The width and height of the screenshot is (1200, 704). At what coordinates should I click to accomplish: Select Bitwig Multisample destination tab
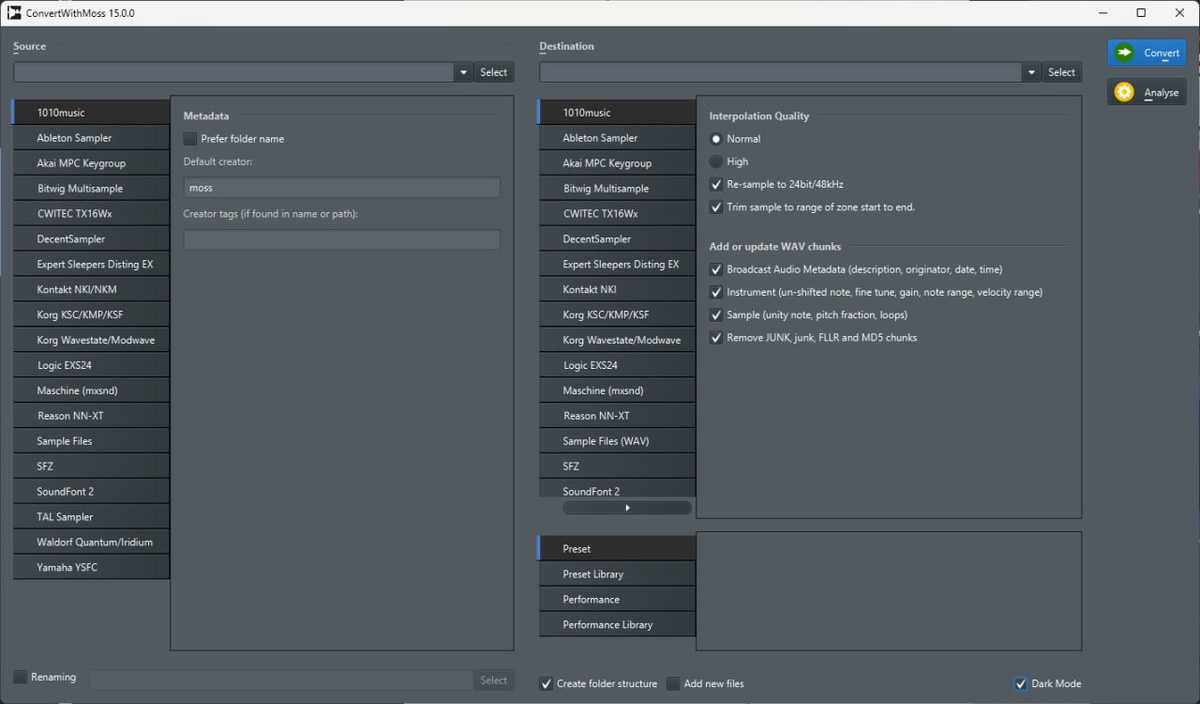[617, 188]
